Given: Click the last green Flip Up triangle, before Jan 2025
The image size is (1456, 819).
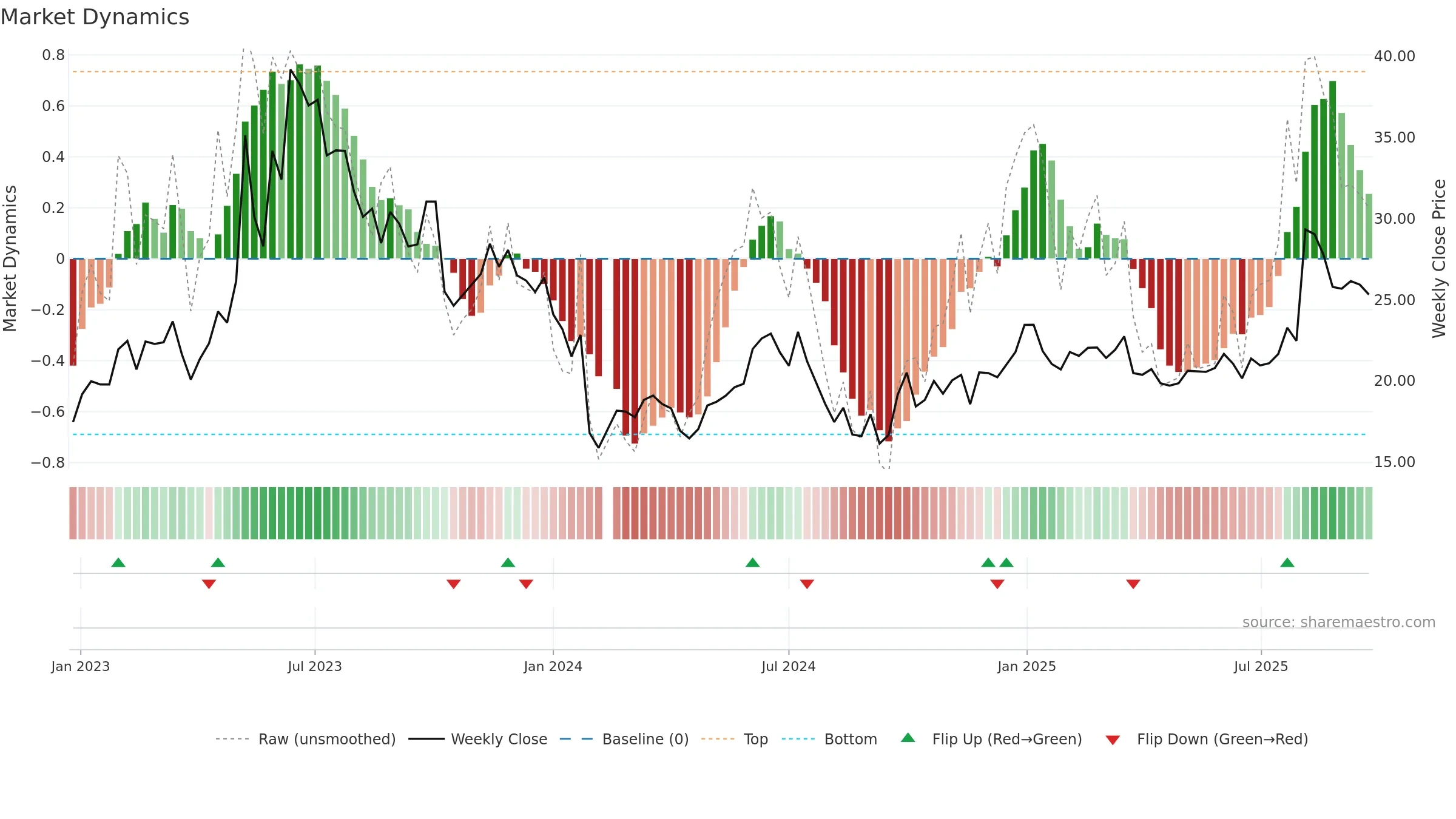Looking at the screenshot, I should click(1006, 563).
